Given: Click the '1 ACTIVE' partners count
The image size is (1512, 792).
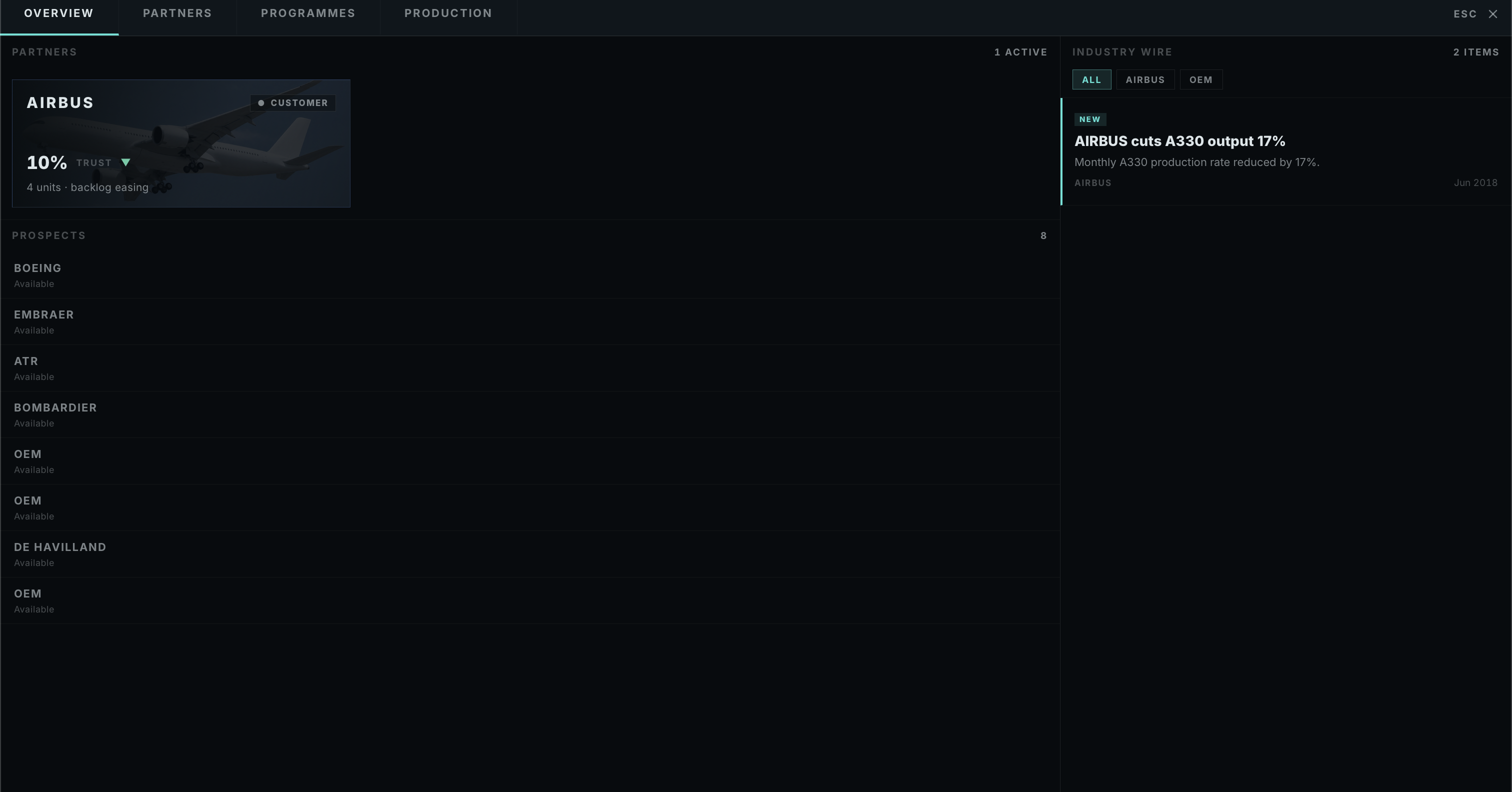Looking at the screenshot, I should coord(1020,52).
